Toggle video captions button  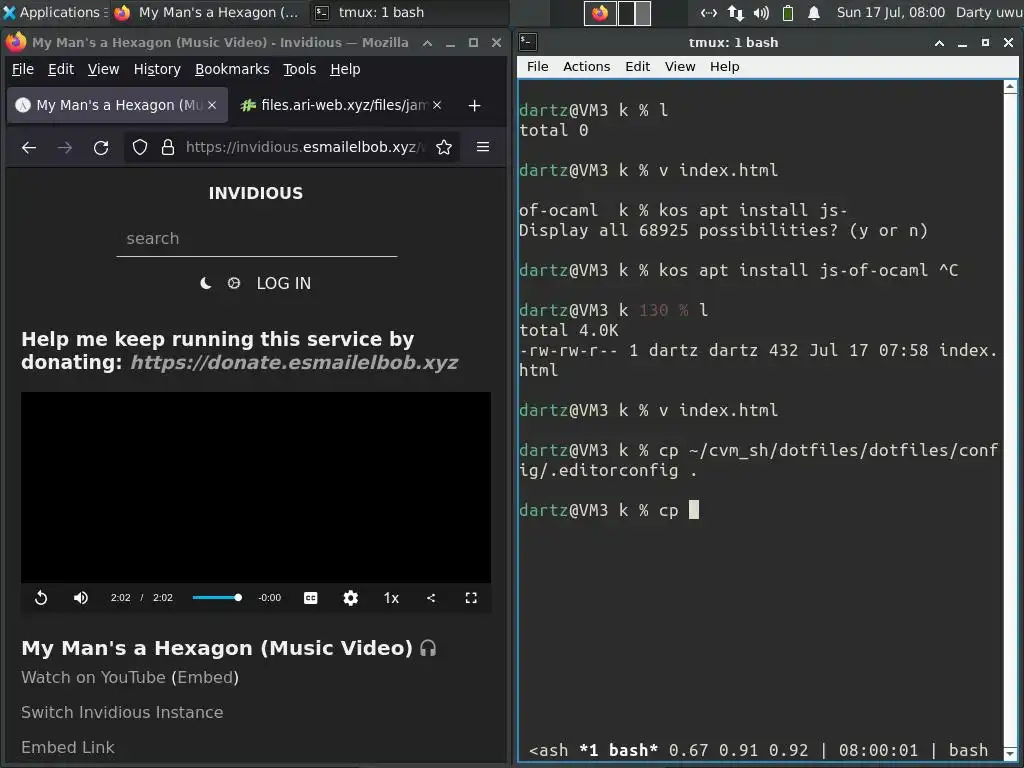tap(311, 598)
